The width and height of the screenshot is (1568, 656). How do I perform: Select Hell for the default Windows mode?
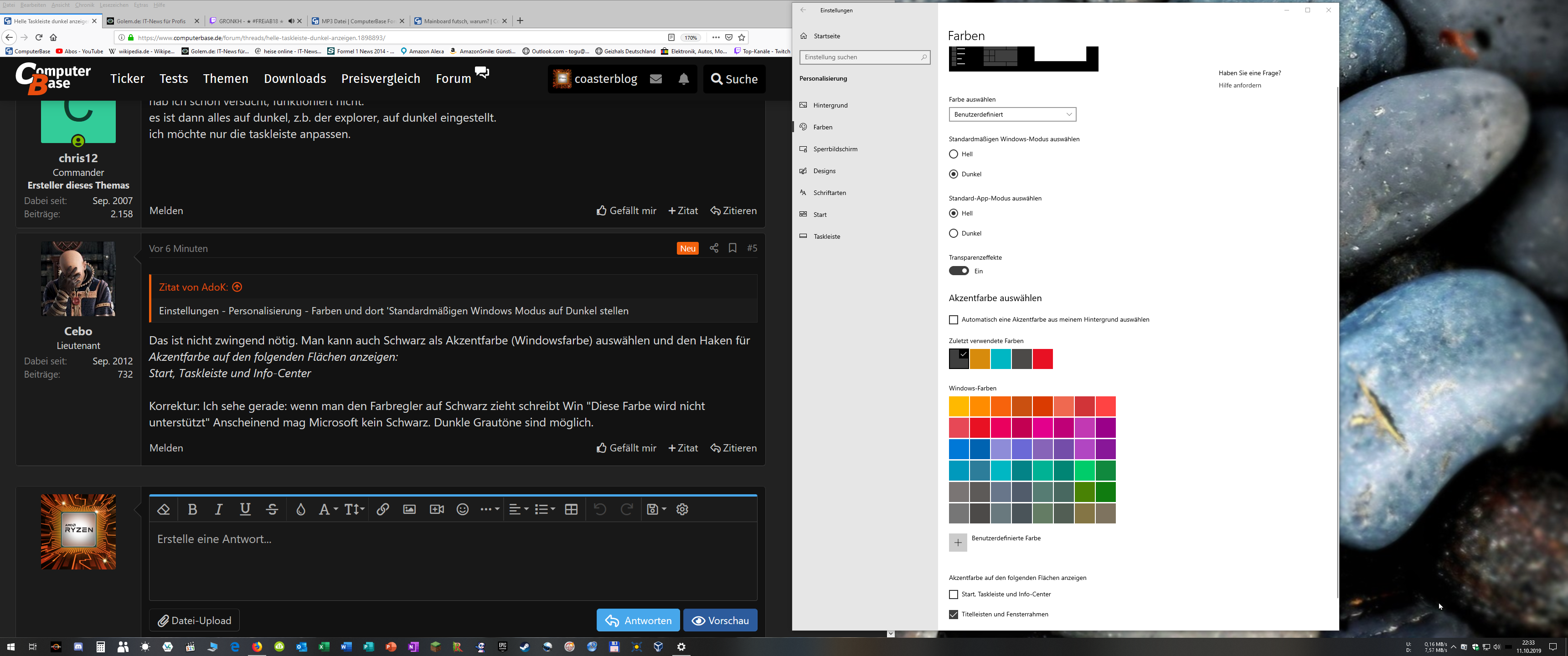(x=953, y=154)
